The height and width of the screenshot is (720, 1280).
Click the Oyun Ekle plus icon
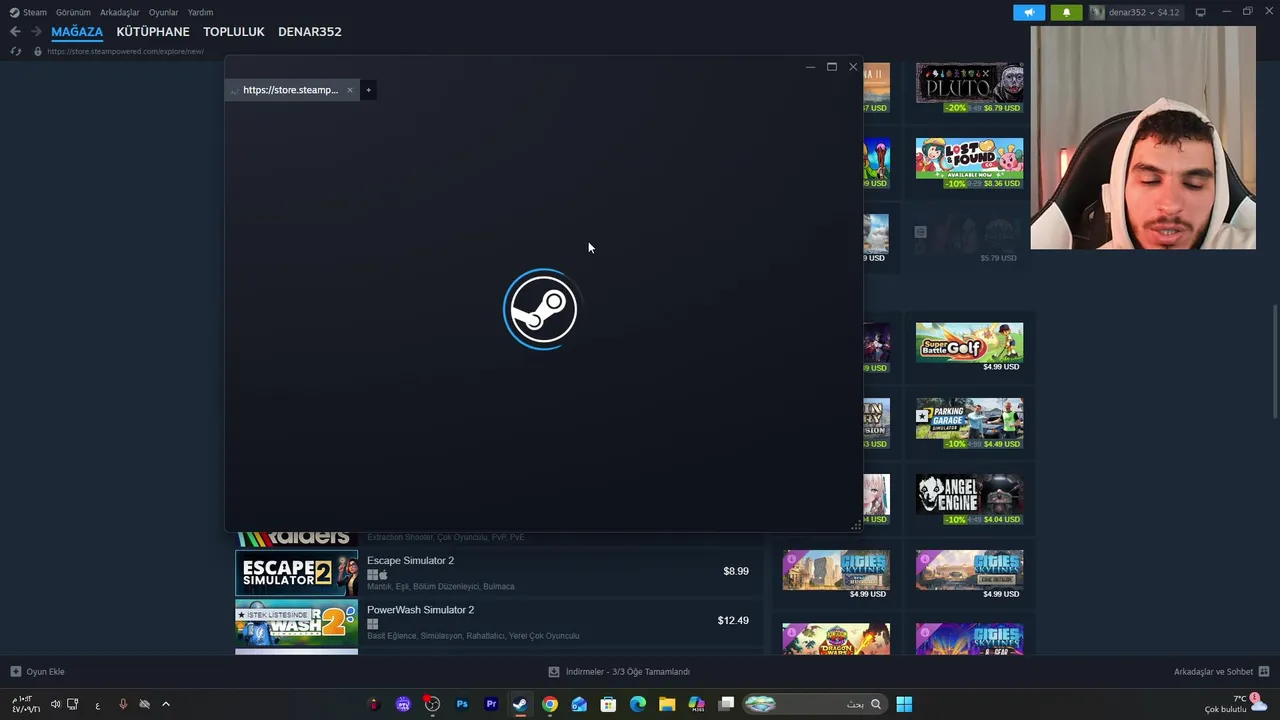(15, 672)
